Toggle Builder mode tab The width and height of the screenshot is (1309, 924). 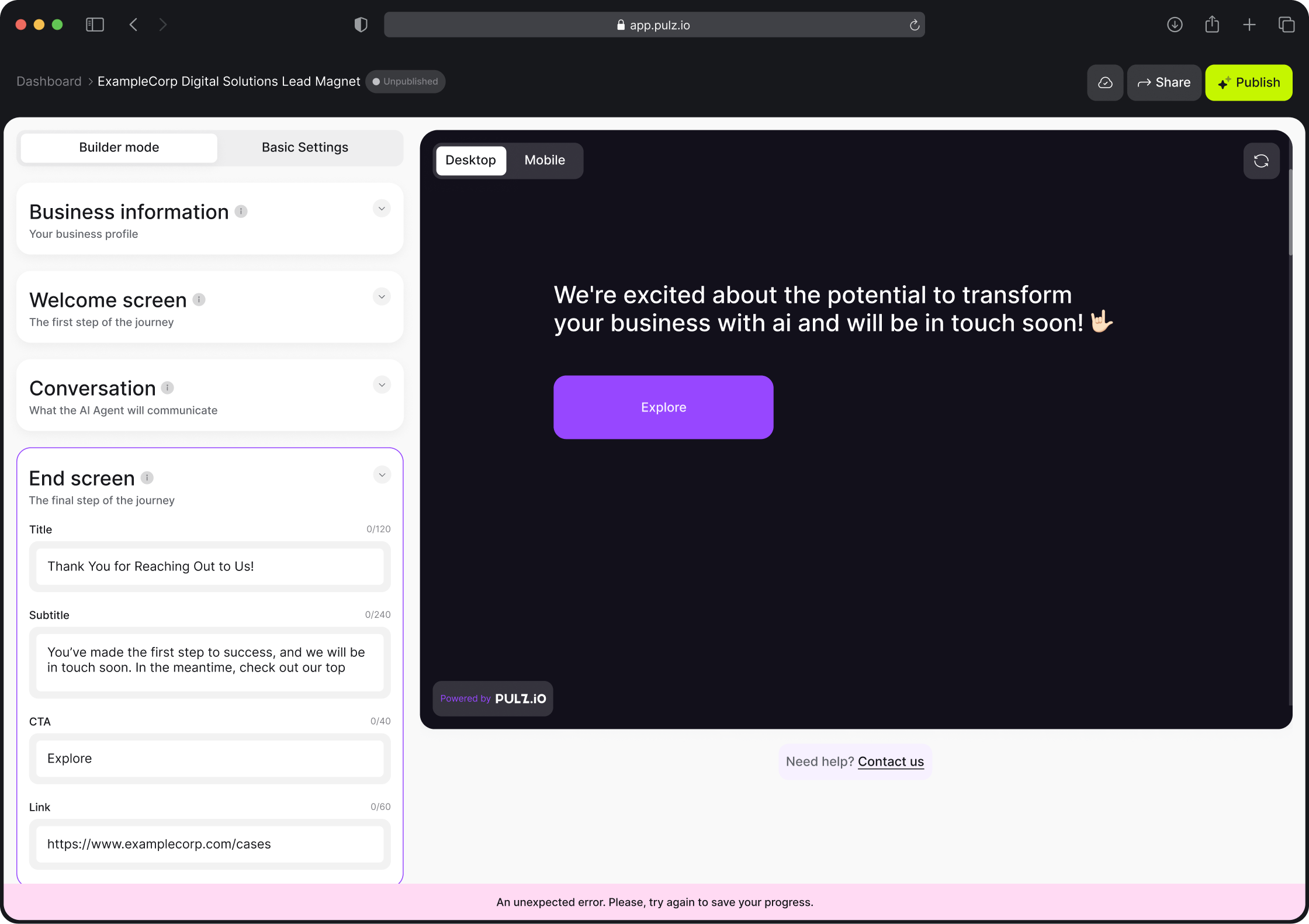tap(119, 147)
